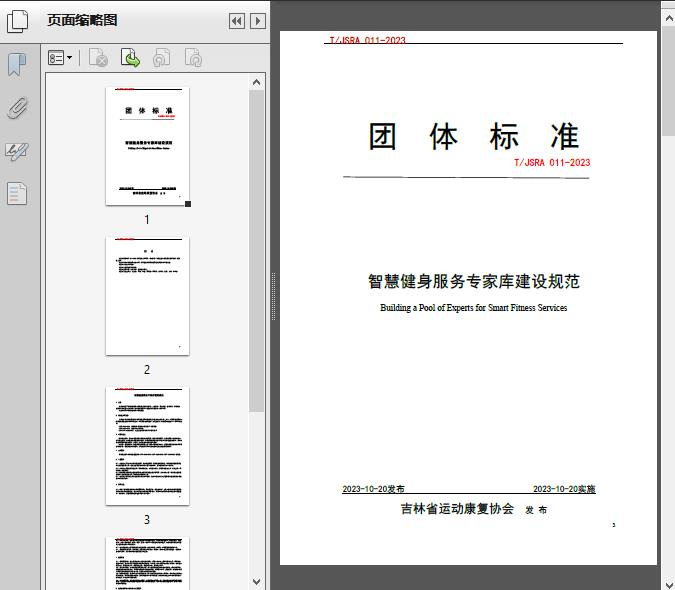The width and height of the screenshot is (675, 590).
Task: Open thumbnail options dropdown menu
Action: [x=60, y=58]
